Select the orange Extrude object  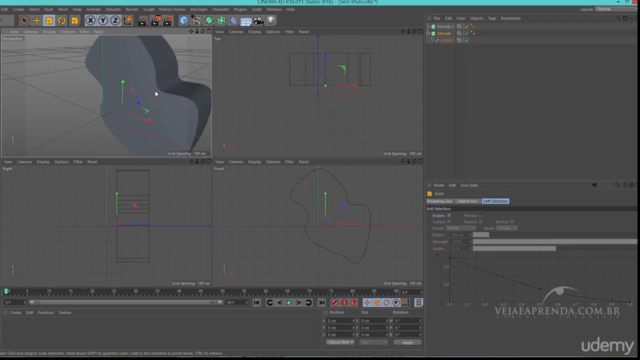[444, 33]
